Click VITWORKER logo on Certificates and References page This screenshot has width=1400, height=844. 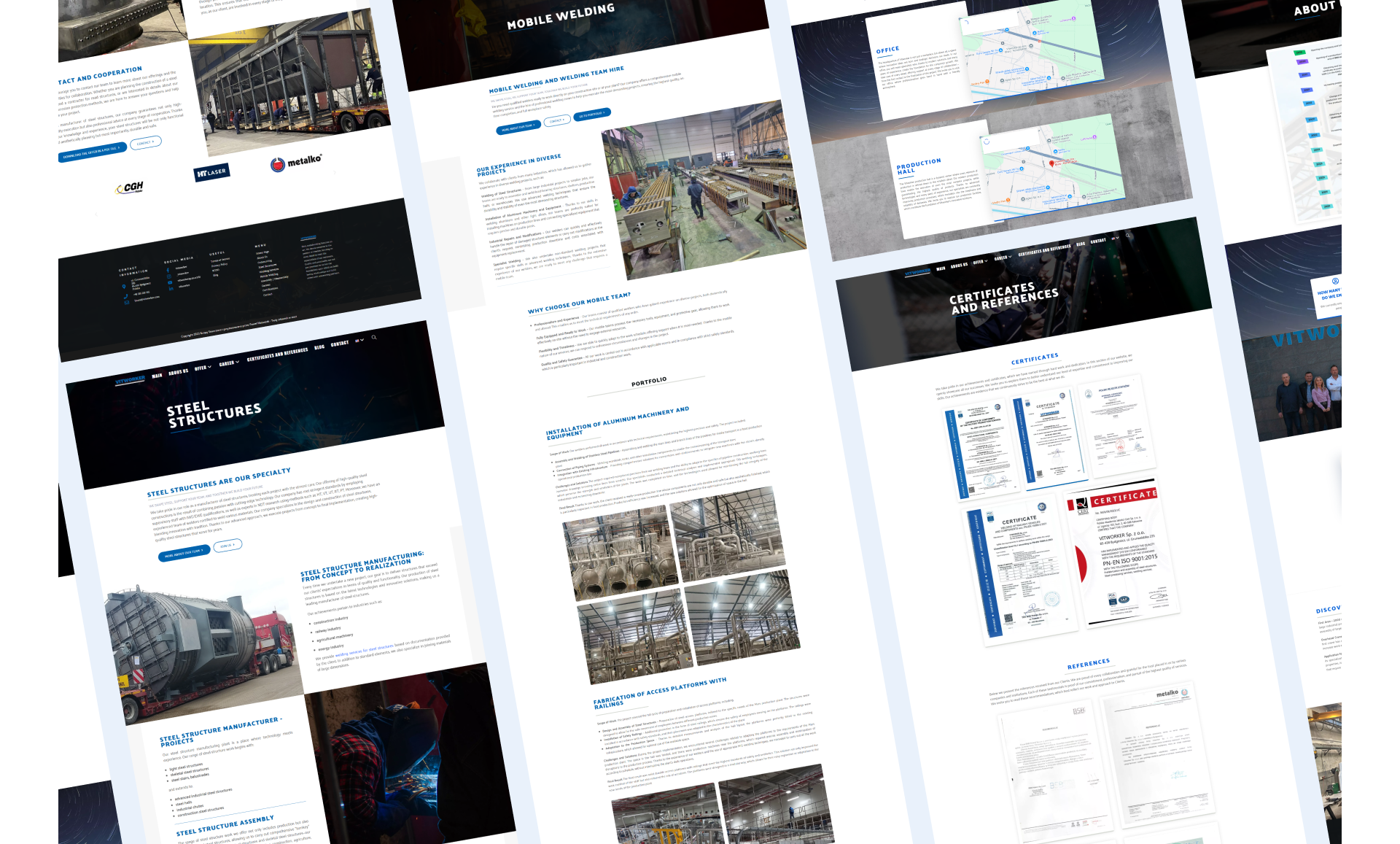point(917,272)
